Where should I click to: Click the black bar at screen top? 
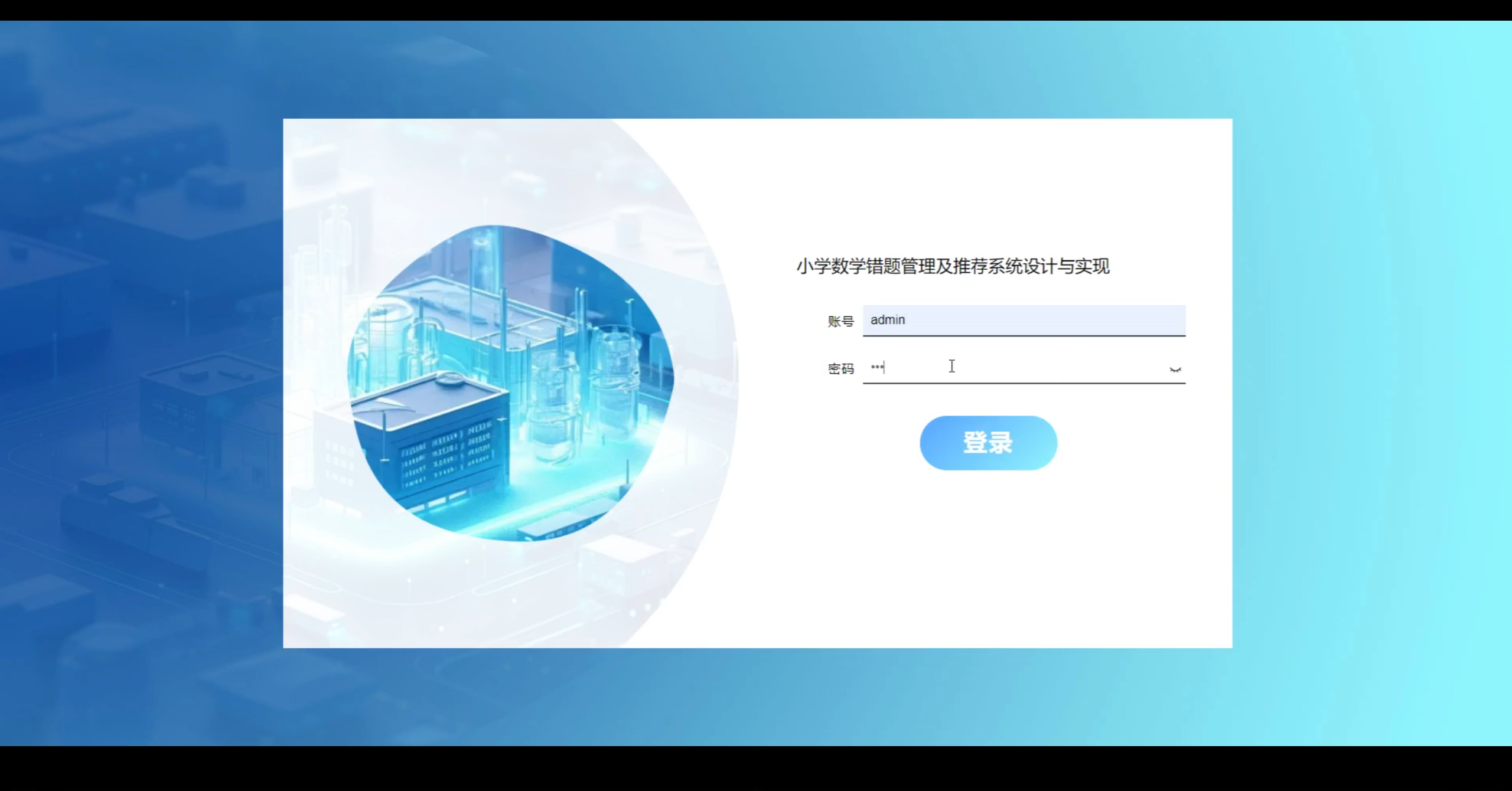point(756,9)
